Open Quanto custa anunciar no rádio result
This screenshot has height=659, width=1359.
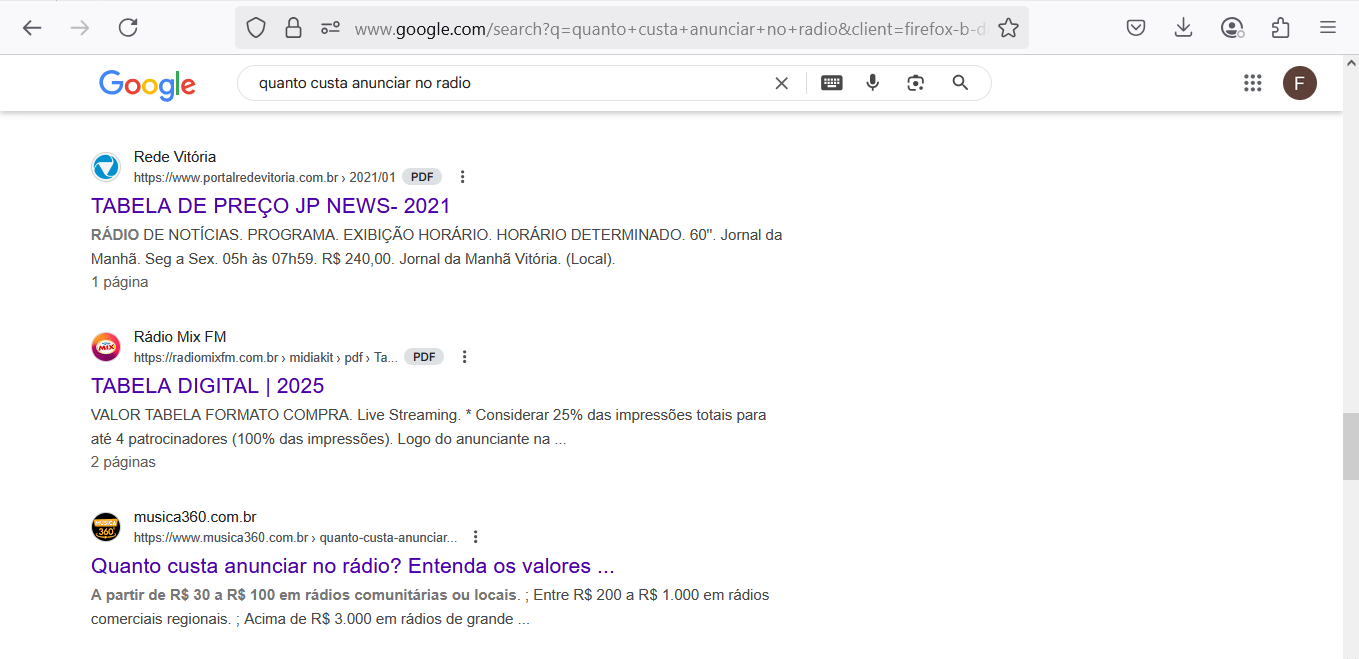353,566
